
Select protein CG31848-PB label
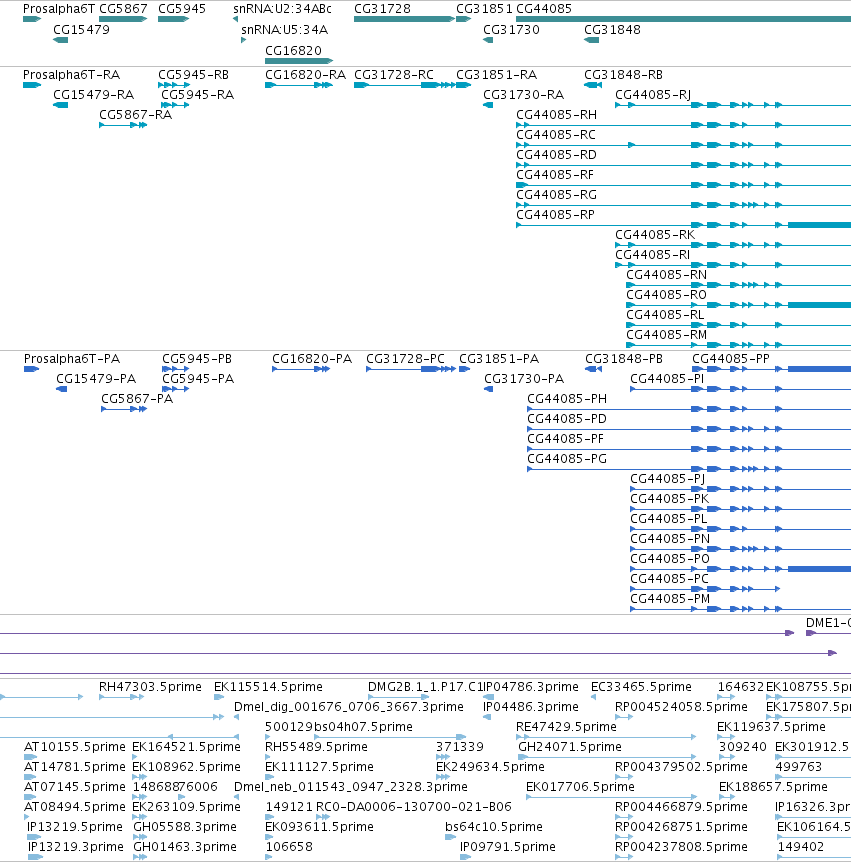[624, 359]
